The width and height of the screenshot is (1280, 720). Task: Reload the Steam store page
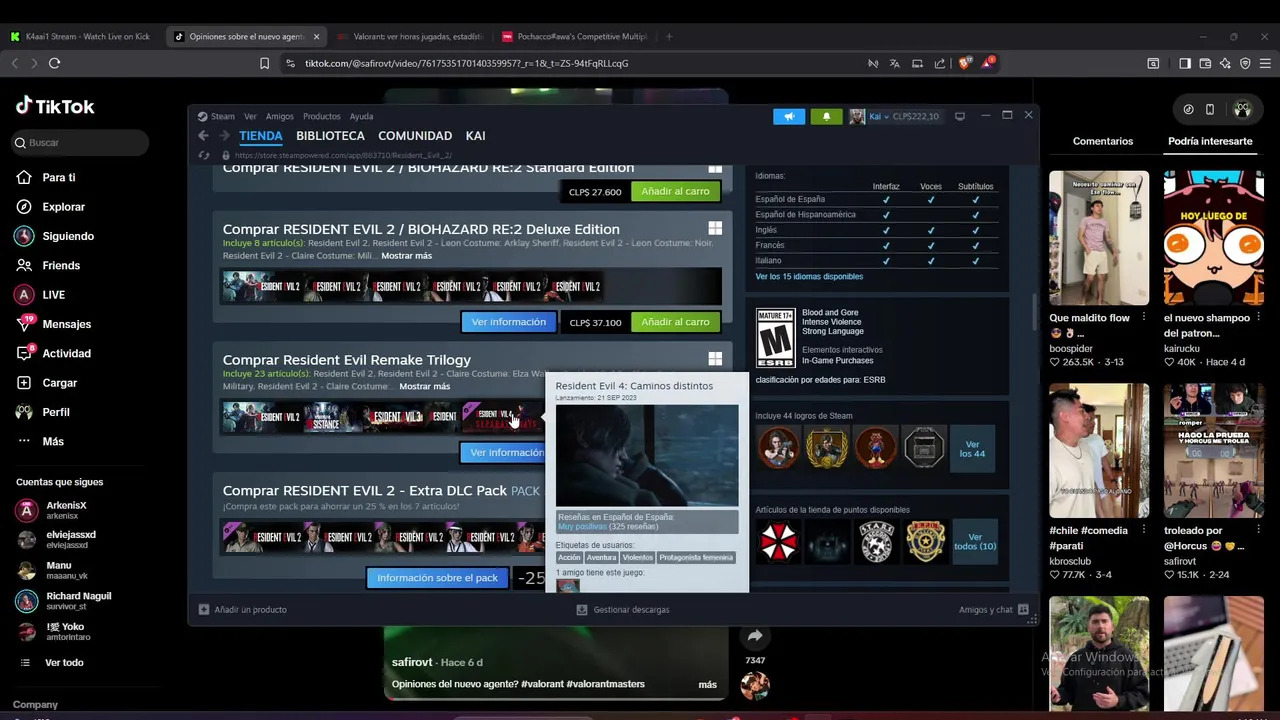tap(204, 155)
